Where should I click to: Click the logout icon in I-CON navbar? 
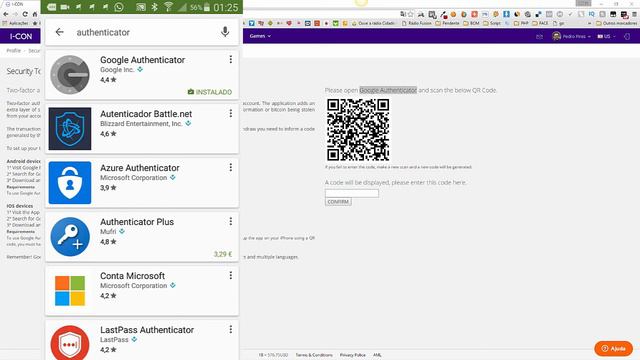coord(627,36)
